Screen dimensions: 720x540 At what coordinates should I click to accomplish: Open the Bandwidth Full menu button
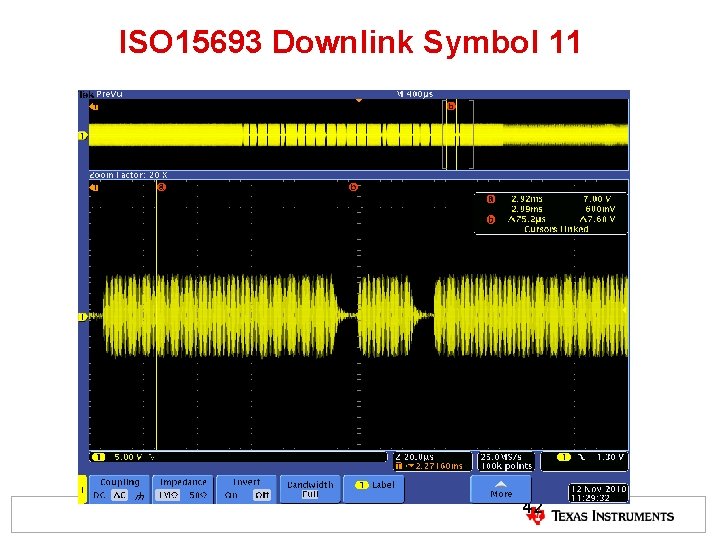310,489
